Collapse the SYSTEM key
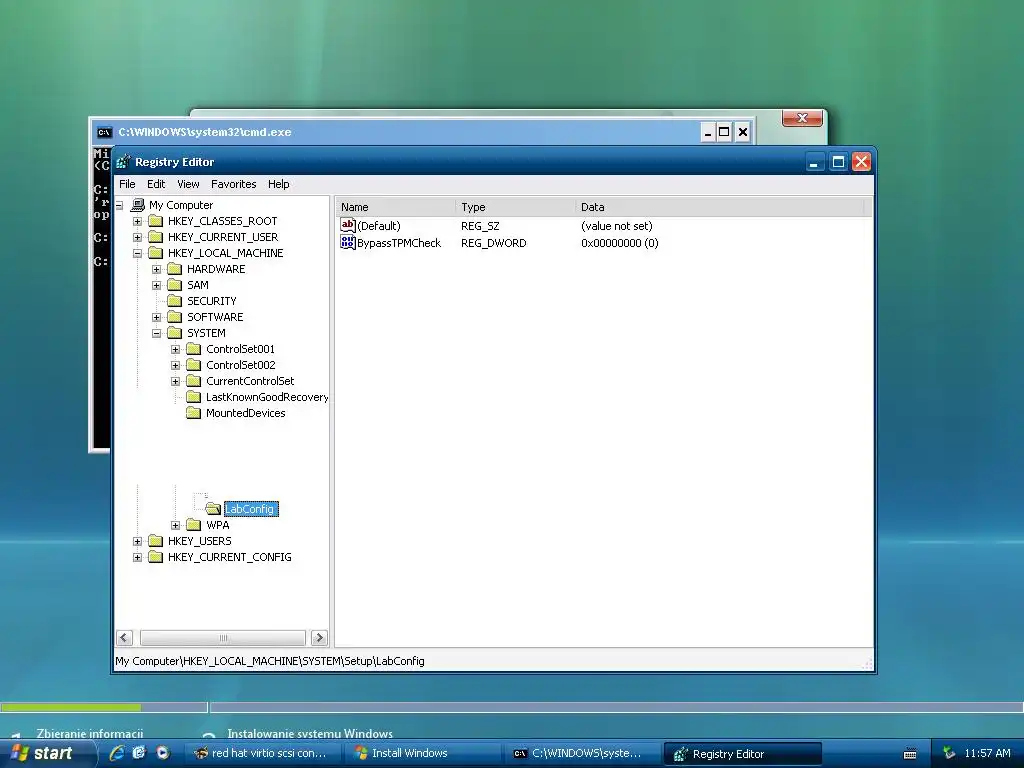 tap(156, 333)
